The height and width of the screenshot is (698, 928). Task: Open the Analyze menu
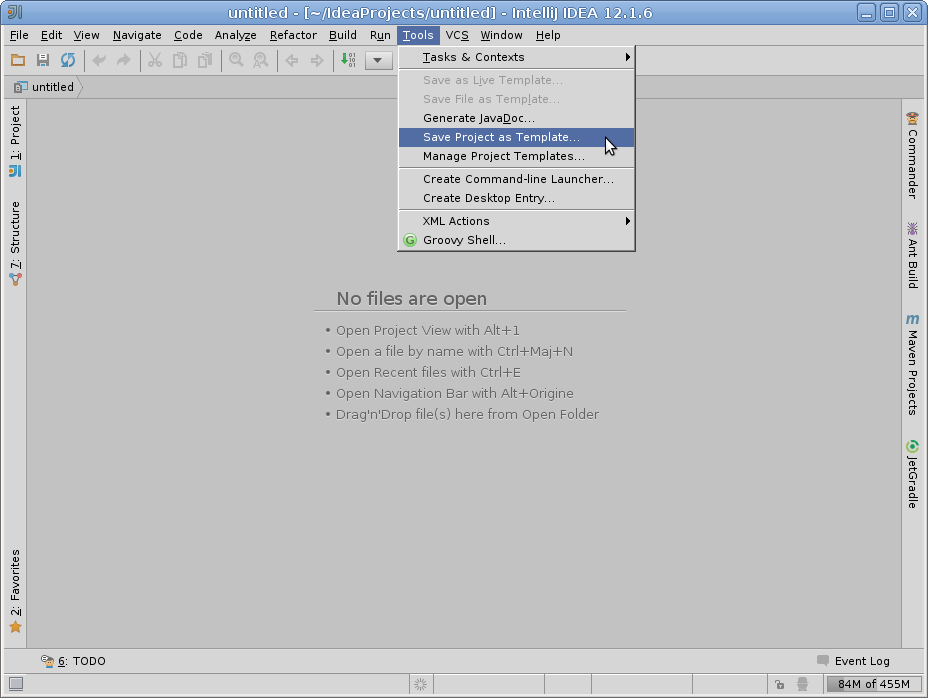pyautogui.click(x=236, y=35)
